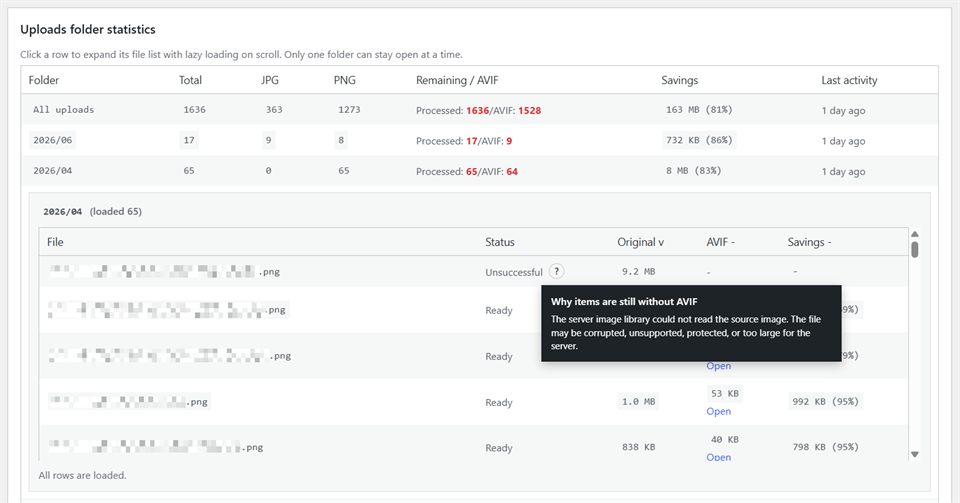
Task: Click the Uploads folder statistics heading
Action: coord(88,29)
